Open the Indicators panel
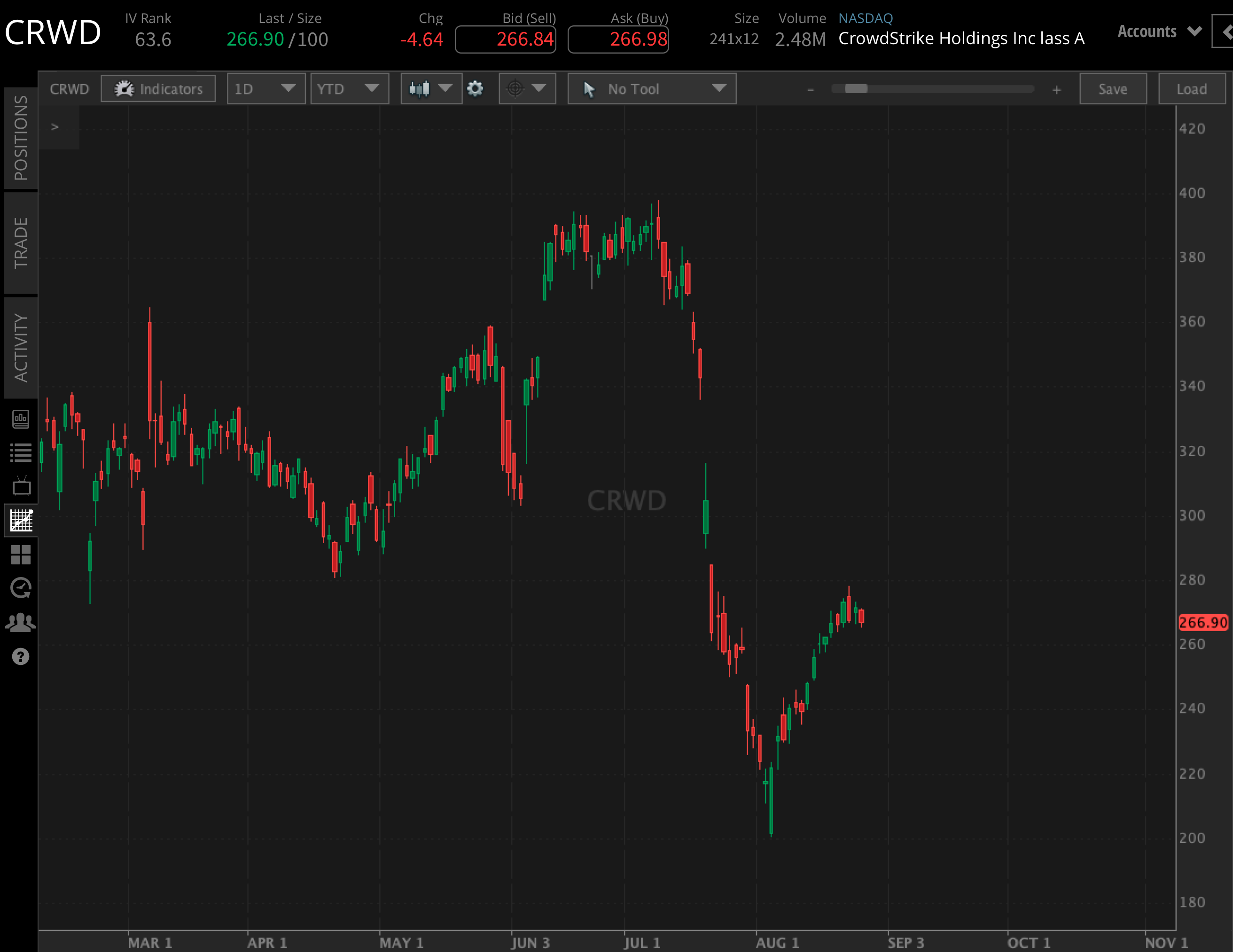The width and height of the screenshot is (1233, 952). tap(159, 89)
